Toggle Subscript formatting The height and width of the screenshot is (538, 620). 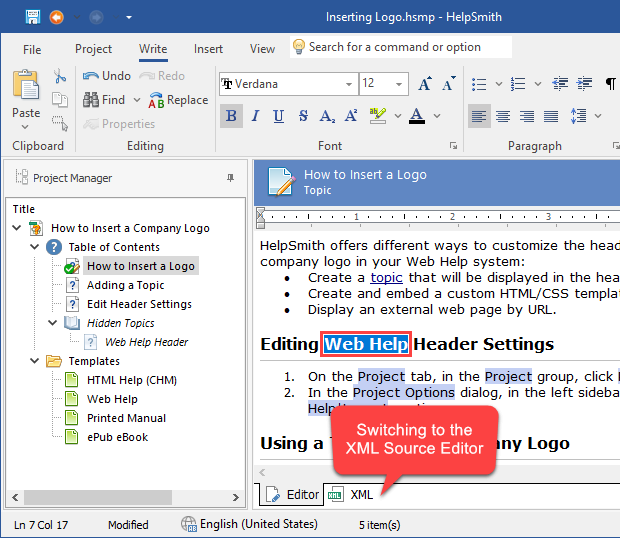[x=327, y=116]
